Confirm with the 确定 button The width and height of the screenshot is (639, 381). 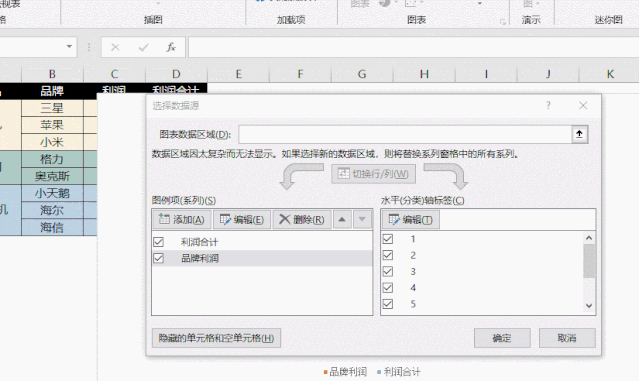coord(502,338)
